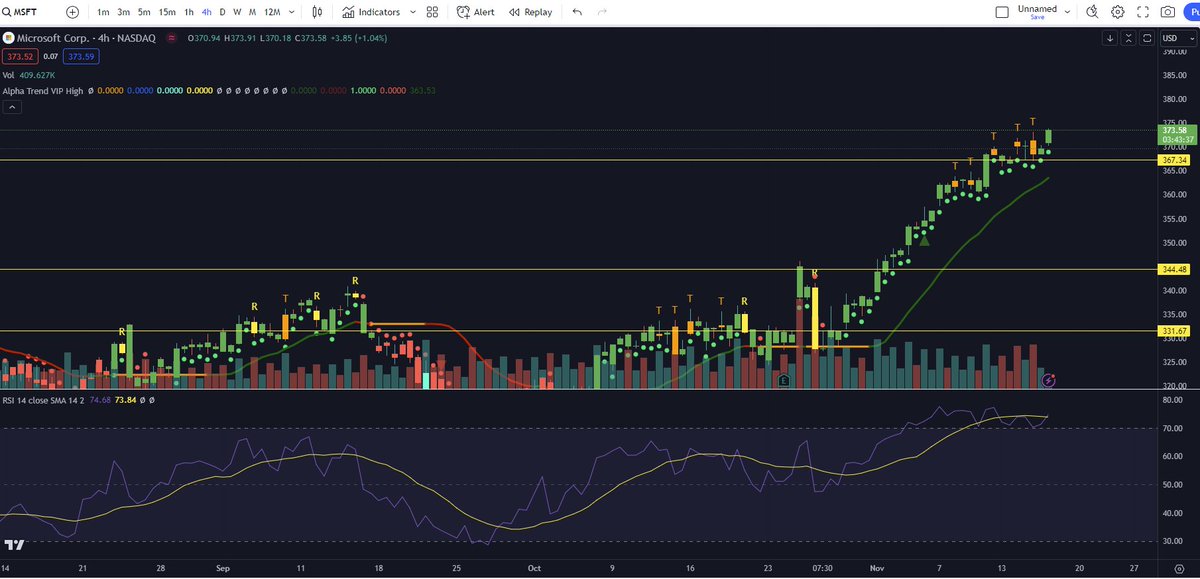Click the green up-triangle signal marker

pyautogui.click(x=924, y=239)
